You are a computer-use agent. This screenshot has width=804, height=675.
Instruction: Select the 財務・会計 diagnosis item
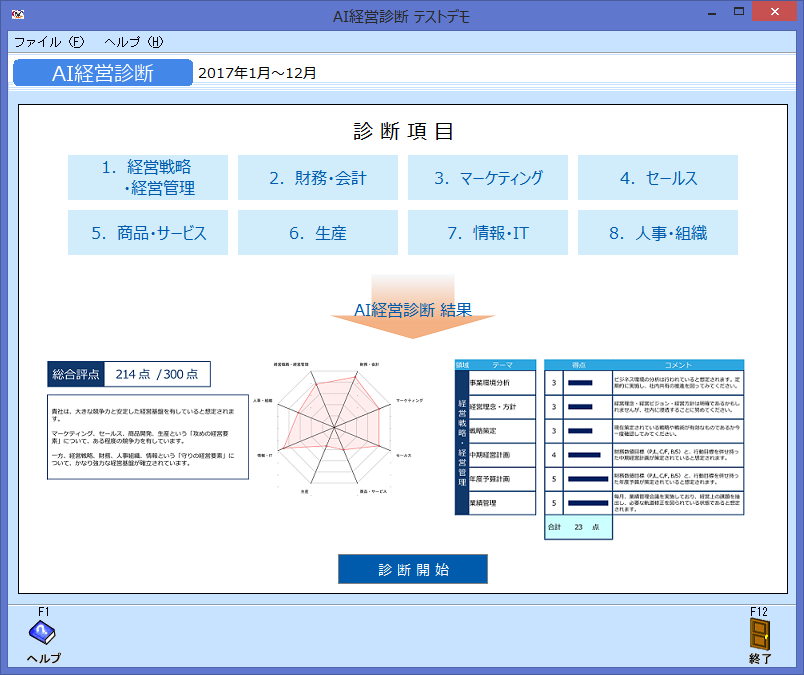click(x=317, y=176)
